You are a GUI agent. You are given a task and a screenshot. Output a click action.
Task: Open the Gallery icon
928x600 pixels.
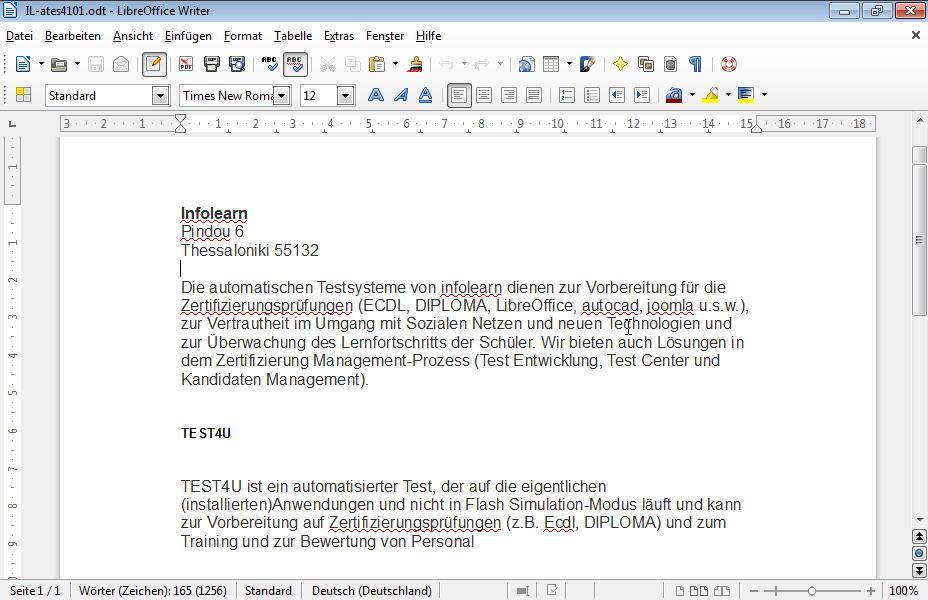click(x=646, y=64)
